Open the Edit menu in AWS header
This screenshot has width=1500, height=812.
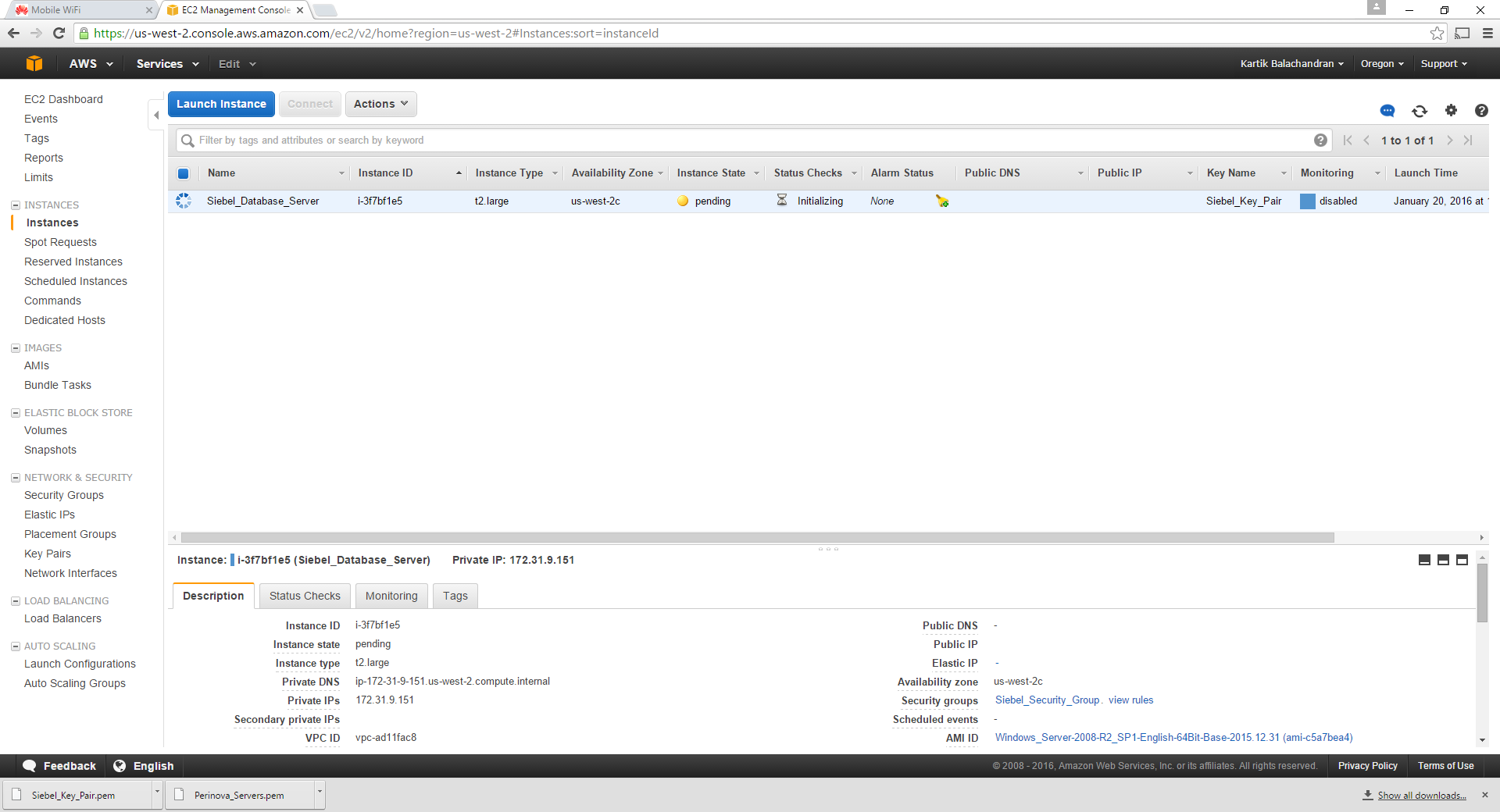point(237,64)
